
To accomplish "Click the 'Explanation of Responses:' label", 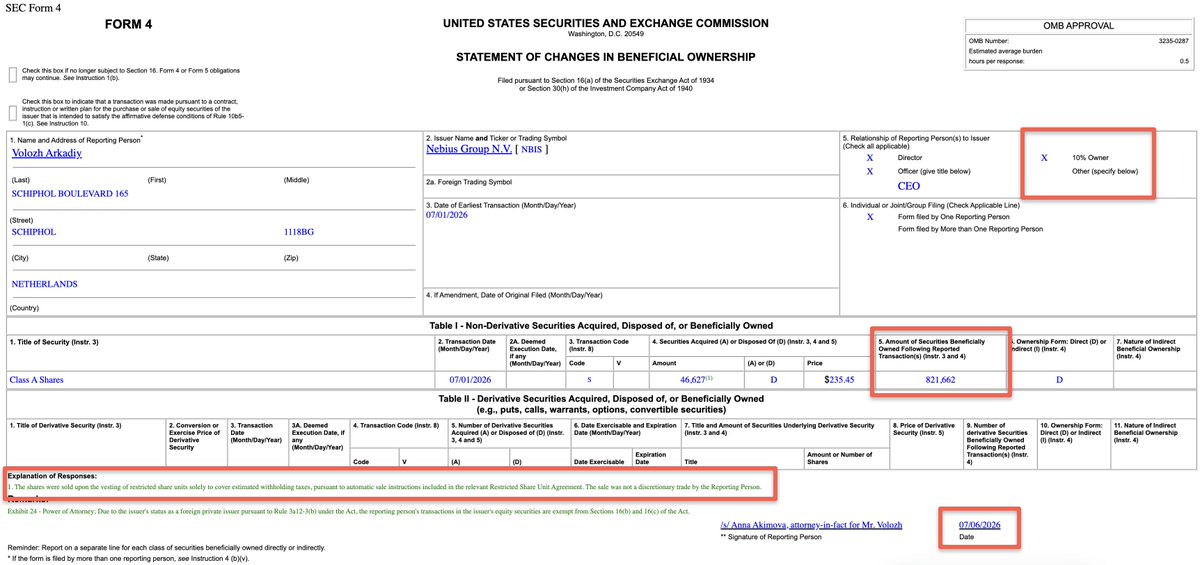I will click(51, 476).
